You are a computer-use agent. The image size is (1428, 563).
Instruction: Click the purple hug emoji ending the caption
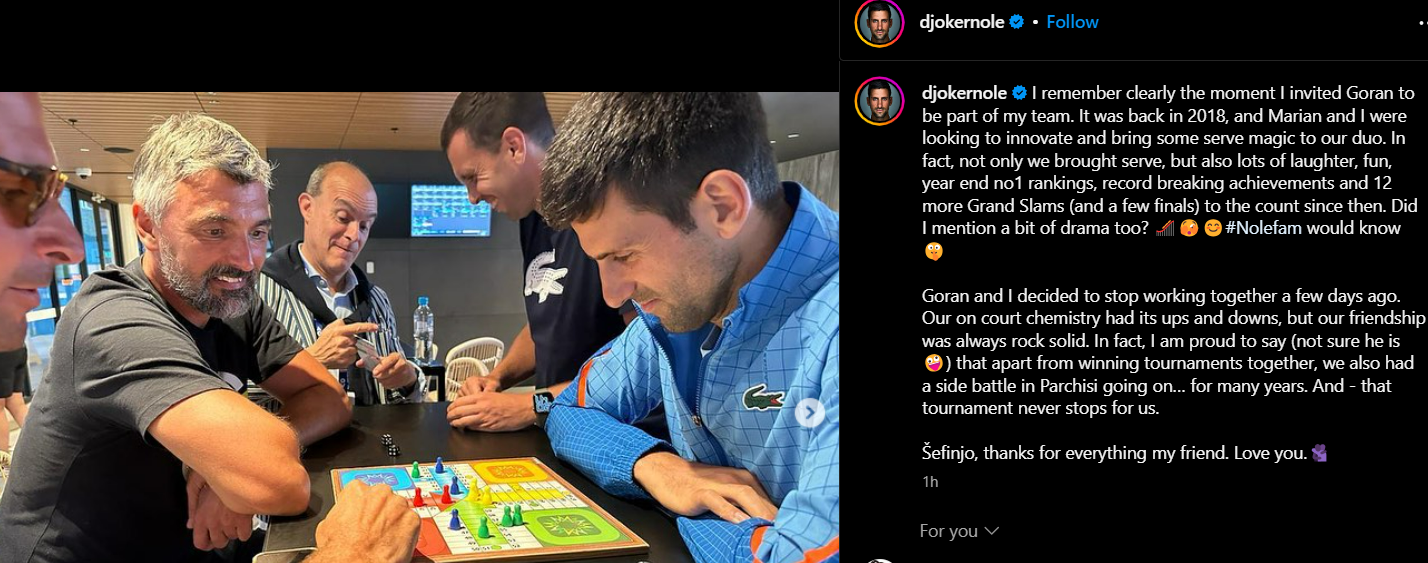tap(1320, 453)
